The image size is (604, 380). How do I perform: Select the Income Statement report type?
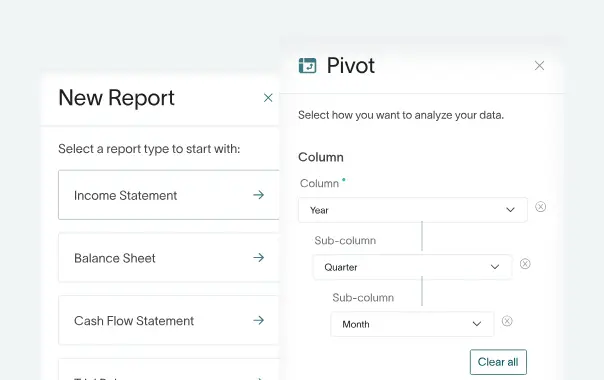tap(169, 195)
